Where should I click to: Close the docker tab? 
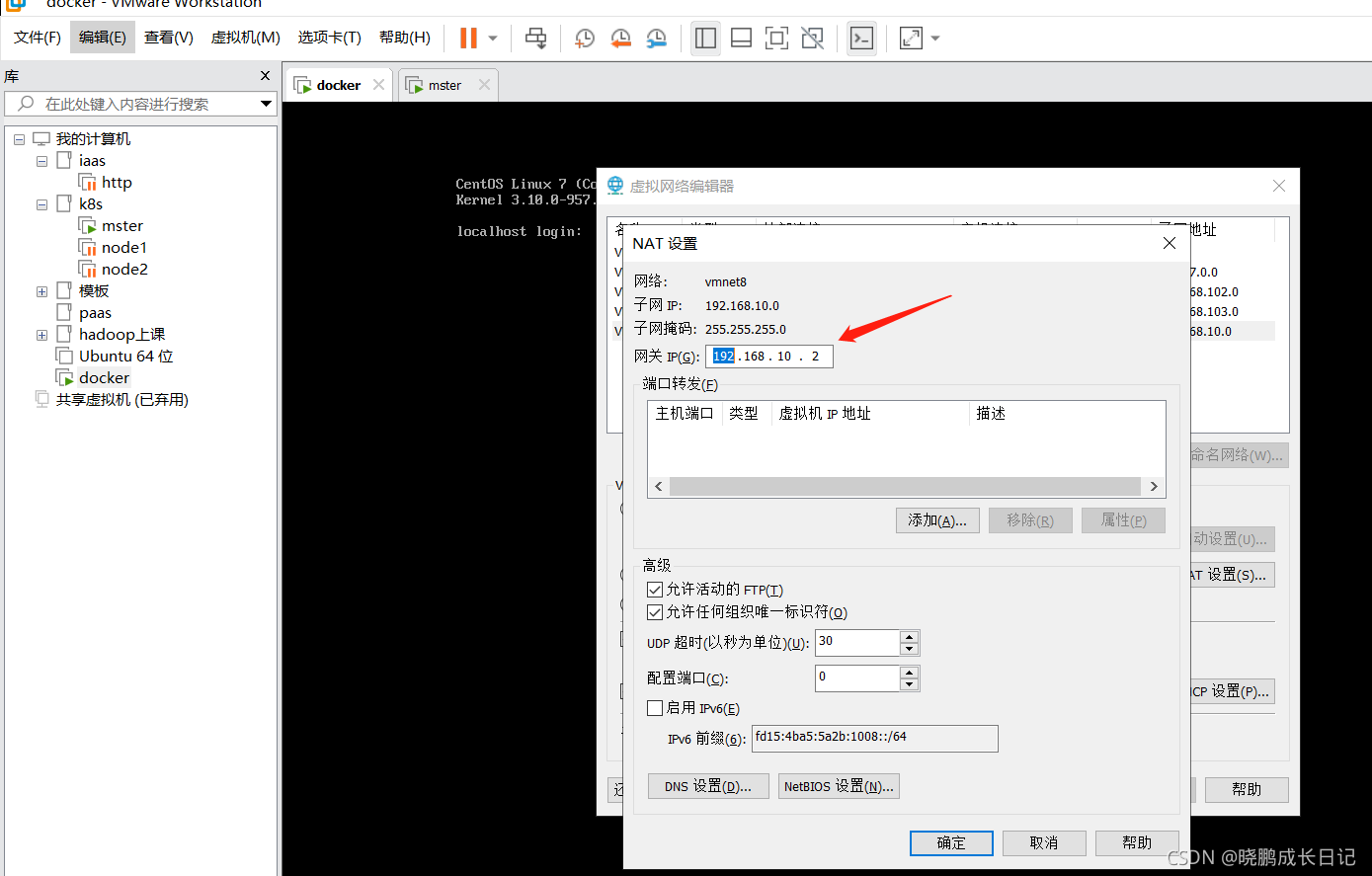pyautogui.click(x=378, y=85)
